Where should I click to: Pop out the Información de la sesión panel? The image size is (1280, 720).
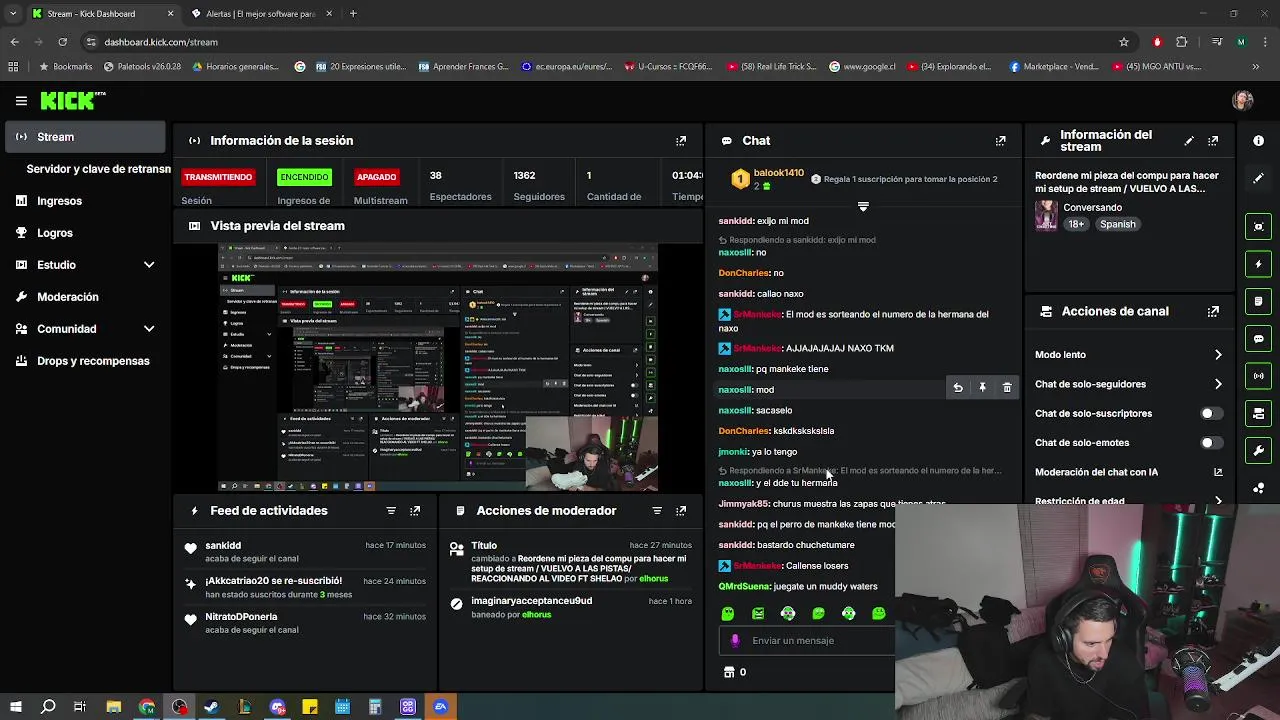(x=681, y=141)
